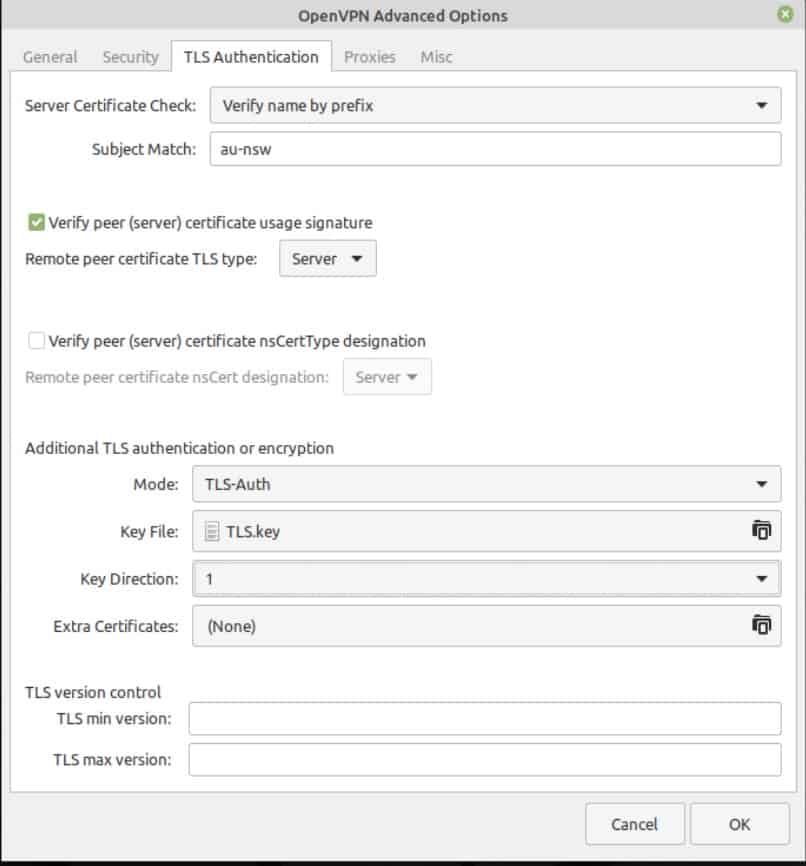Switch to the Security tab
Image resolution: width=806 pixels, height=866 pixels.
130,57
